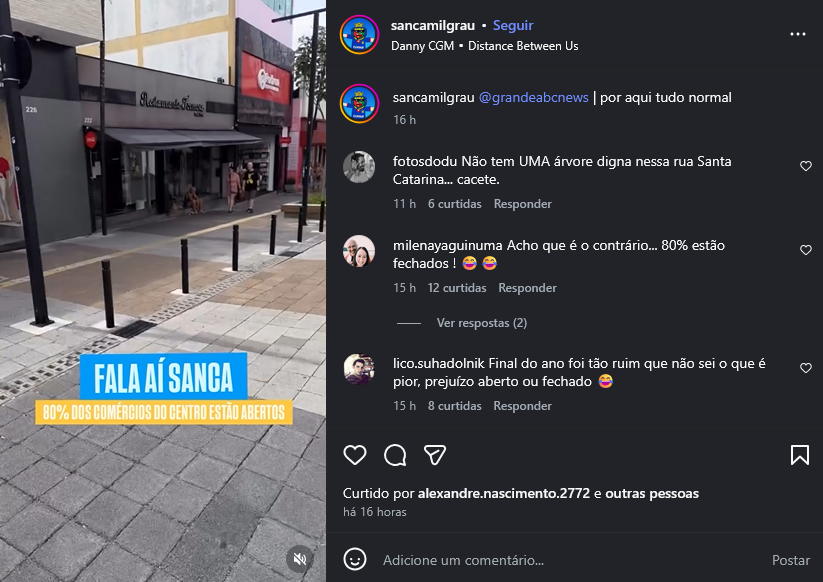This screenshot has width=823, height=582.
Task: Open comment bubble icon below comments
Action: (x=395, y=455)
